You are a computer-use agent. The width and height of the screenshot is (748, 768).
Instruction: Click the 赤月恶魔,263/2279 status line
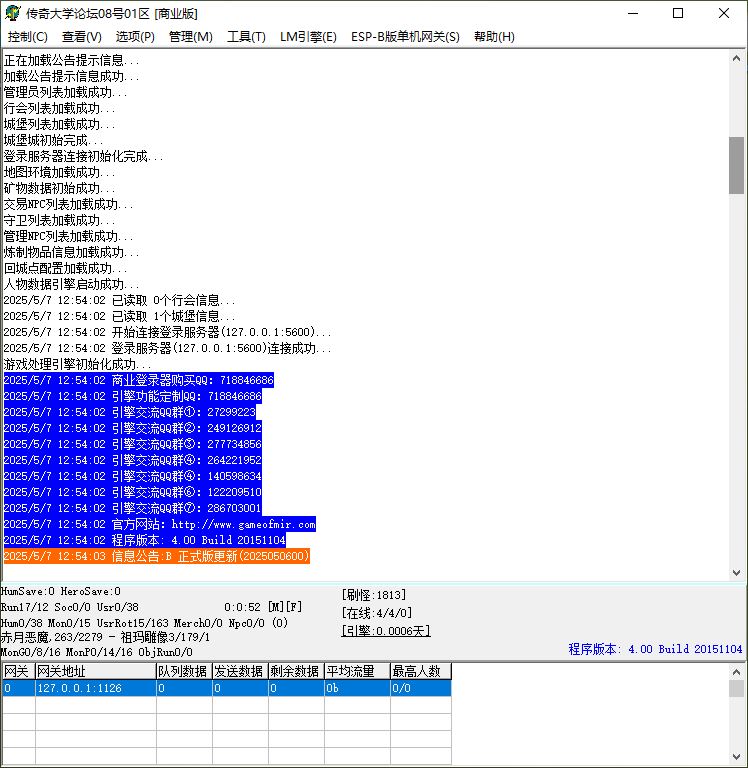[105, 637]
